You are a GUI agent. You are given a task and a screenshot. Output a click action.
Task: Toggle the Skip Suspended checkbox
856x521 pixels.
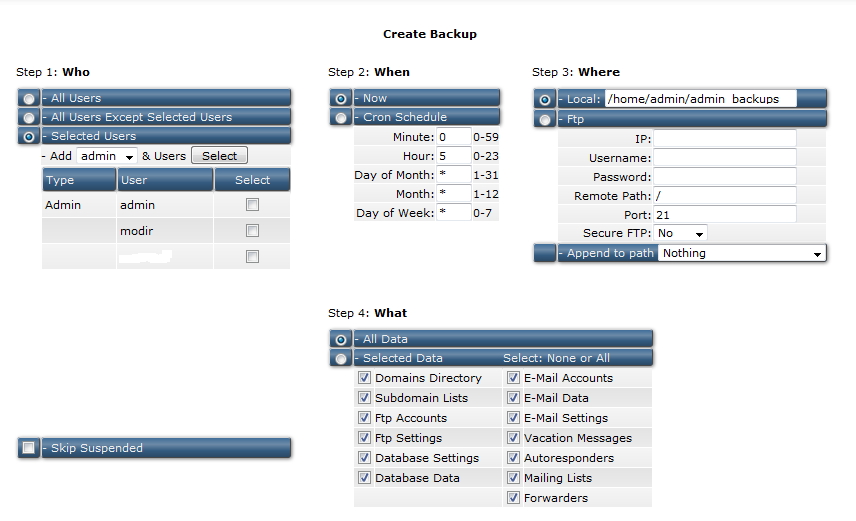click(x=30, y=448)
